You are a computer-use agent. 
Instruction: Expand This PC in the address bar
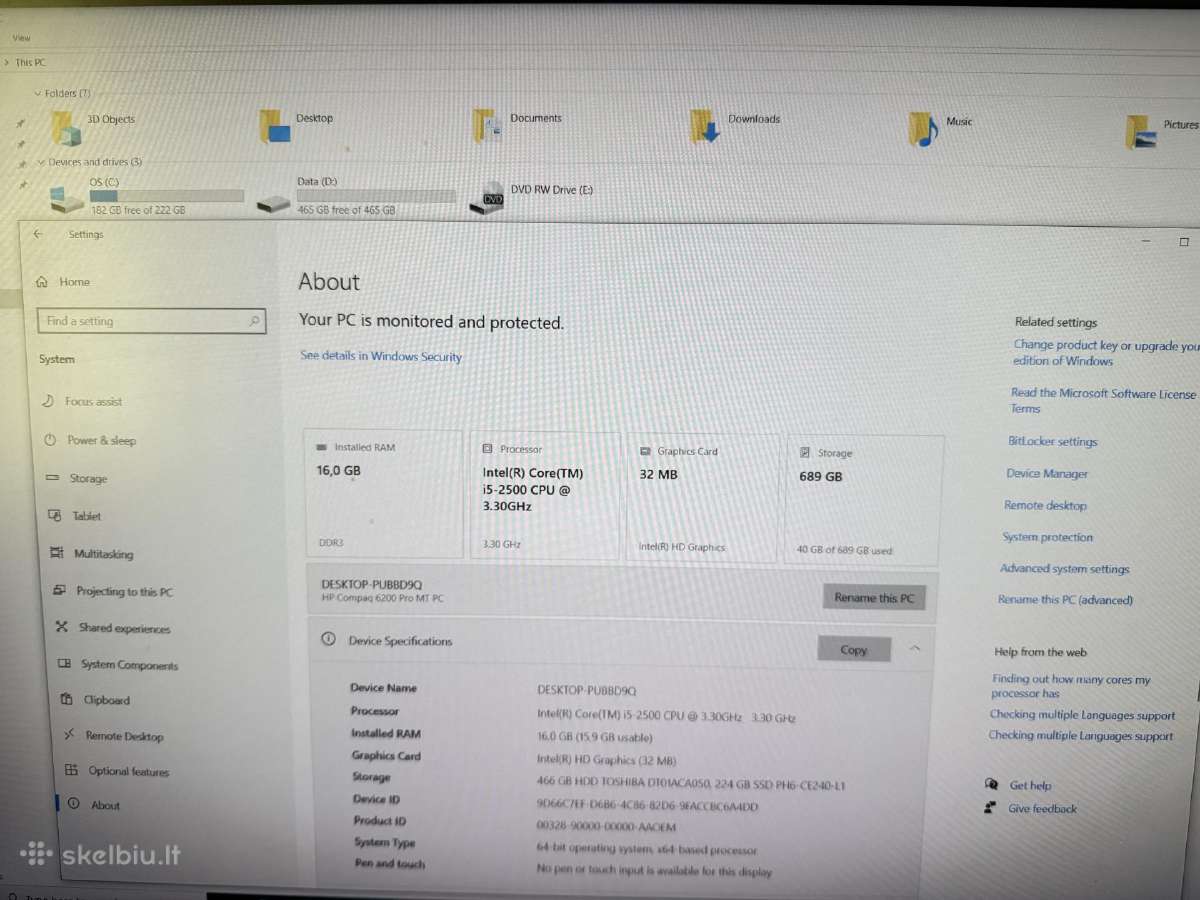coord(8,62)
